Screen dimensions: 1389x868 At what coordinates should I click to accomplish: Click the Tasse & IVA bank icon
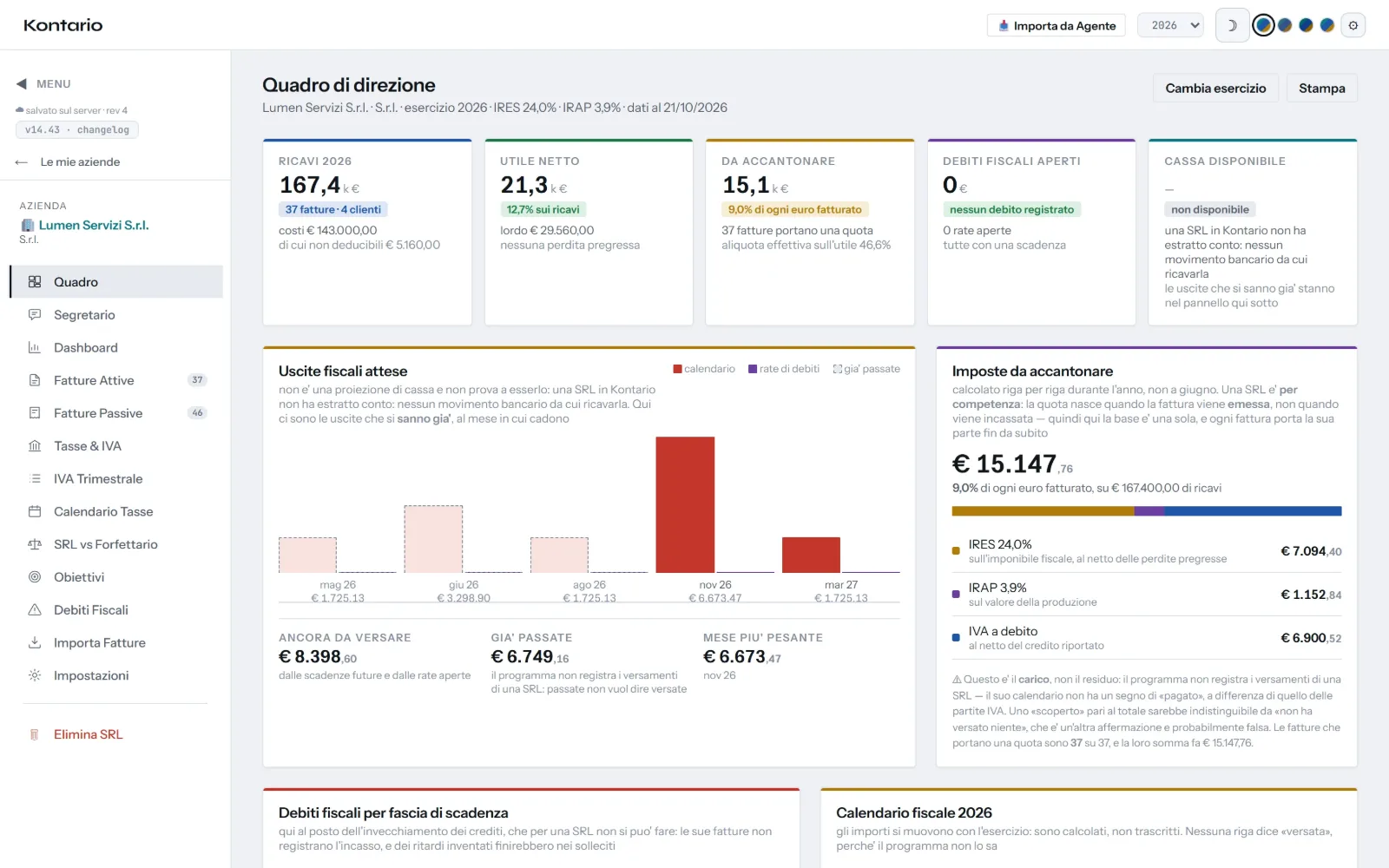click(x=35, y=446)
